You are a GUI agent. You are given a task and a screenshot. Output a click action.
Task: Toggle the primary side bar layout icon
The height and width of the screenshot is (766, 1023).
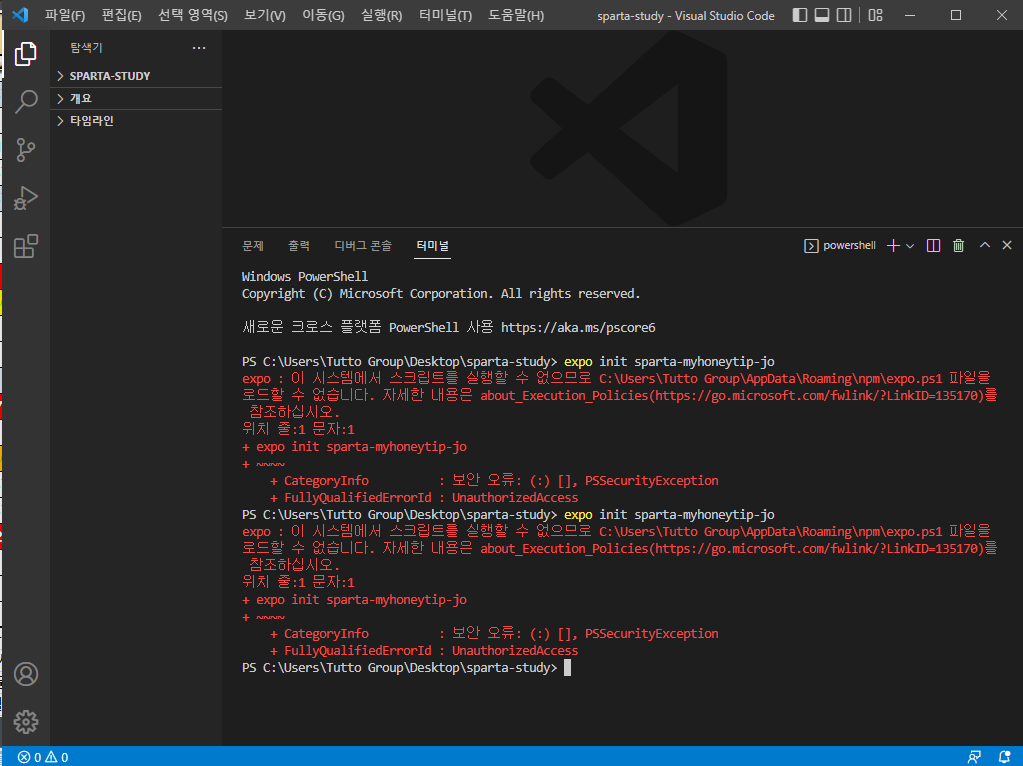(800, 15)
